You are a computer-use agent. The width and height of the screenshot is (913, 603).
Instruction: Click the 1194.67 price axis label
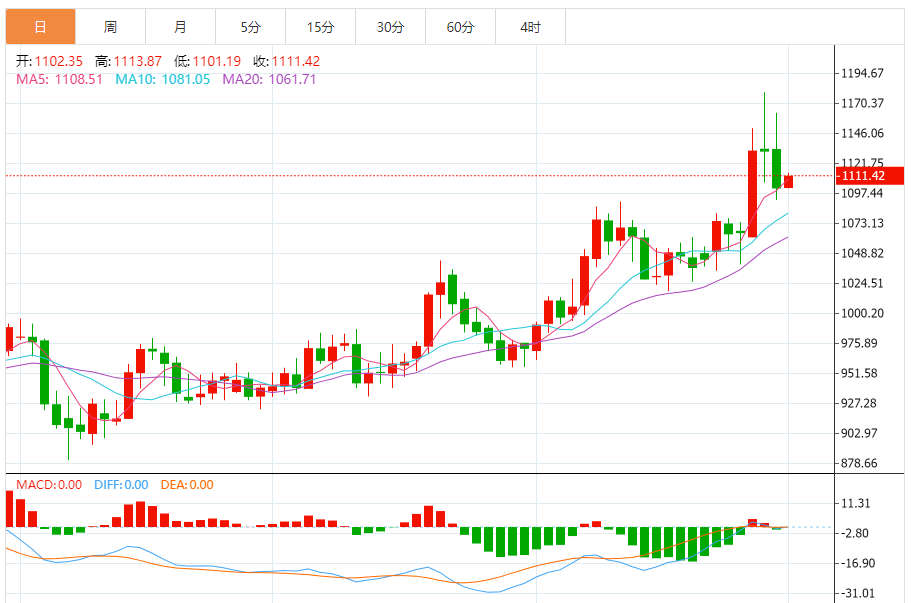click(862, 73)
